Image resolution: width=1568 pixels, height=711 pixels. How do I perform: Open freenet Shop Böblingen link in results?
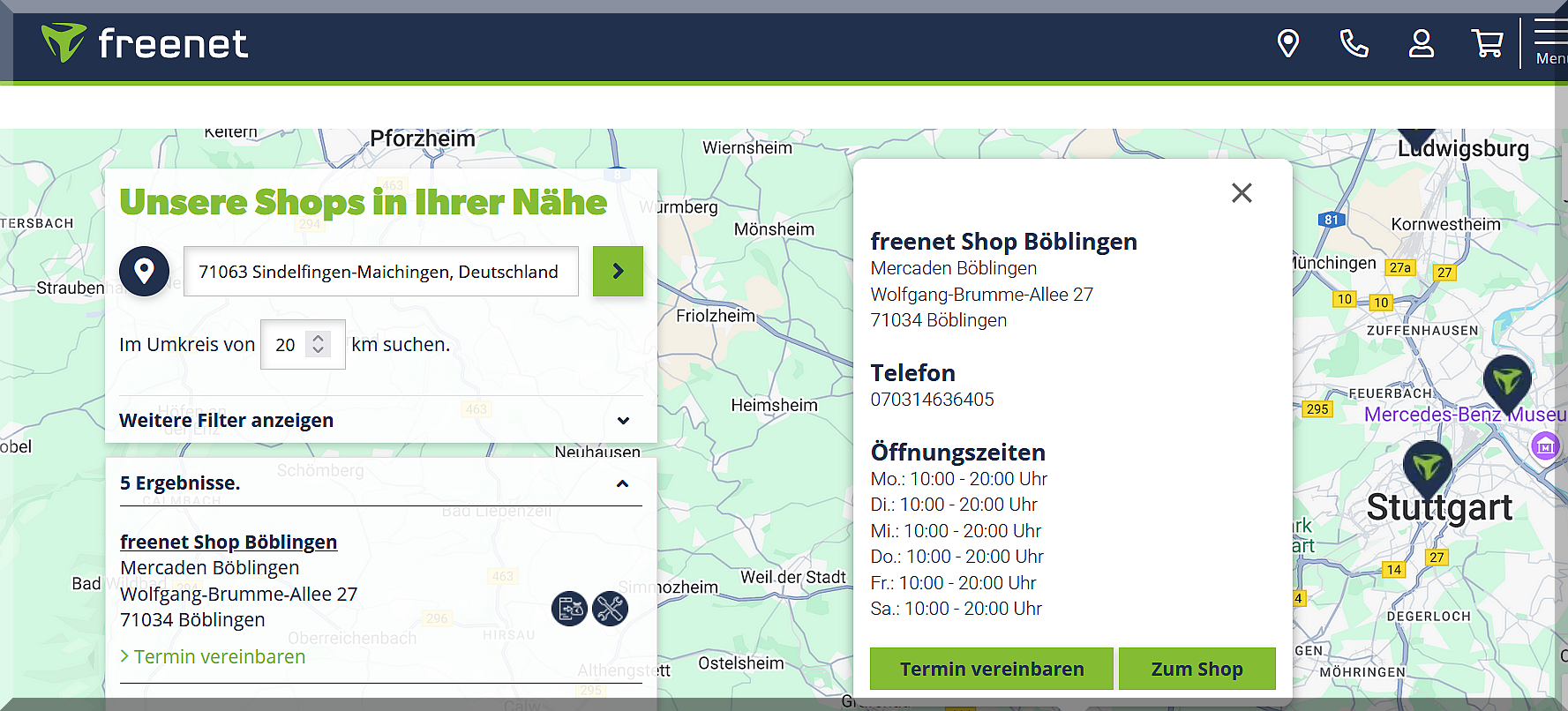(x=229, y=542)
